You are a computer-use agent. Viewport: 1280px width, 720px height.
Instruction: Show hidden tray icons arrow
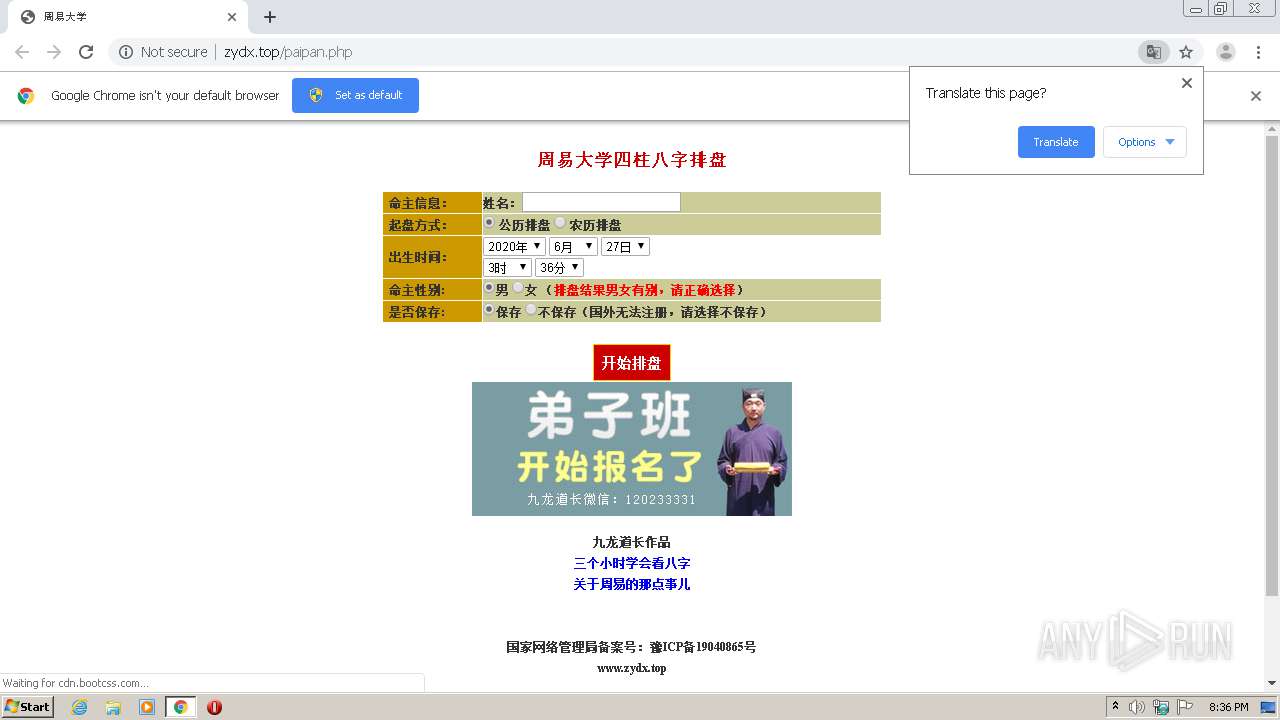point(1115,707)
